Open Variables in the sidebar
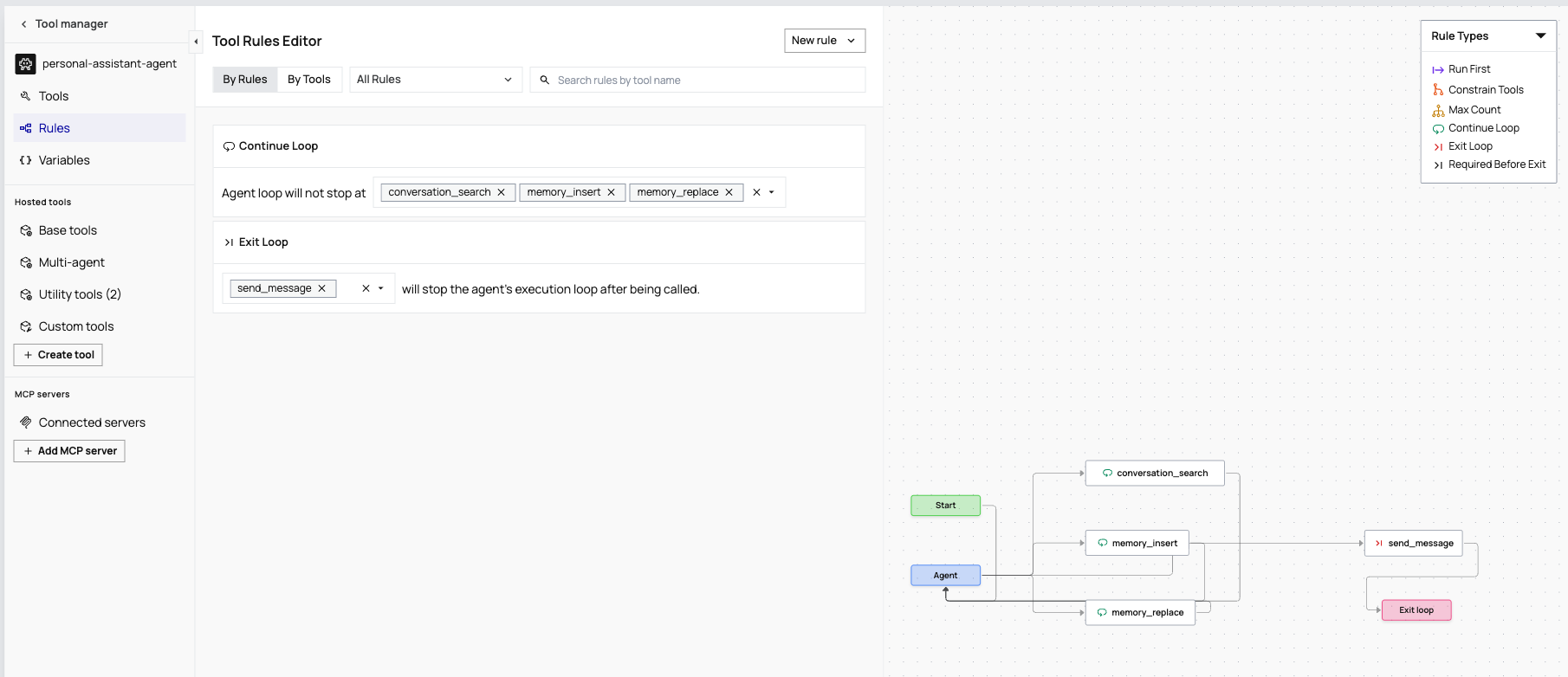This screenshot has width=1568, height=677. pyautogui.click(x=64, y=160)
